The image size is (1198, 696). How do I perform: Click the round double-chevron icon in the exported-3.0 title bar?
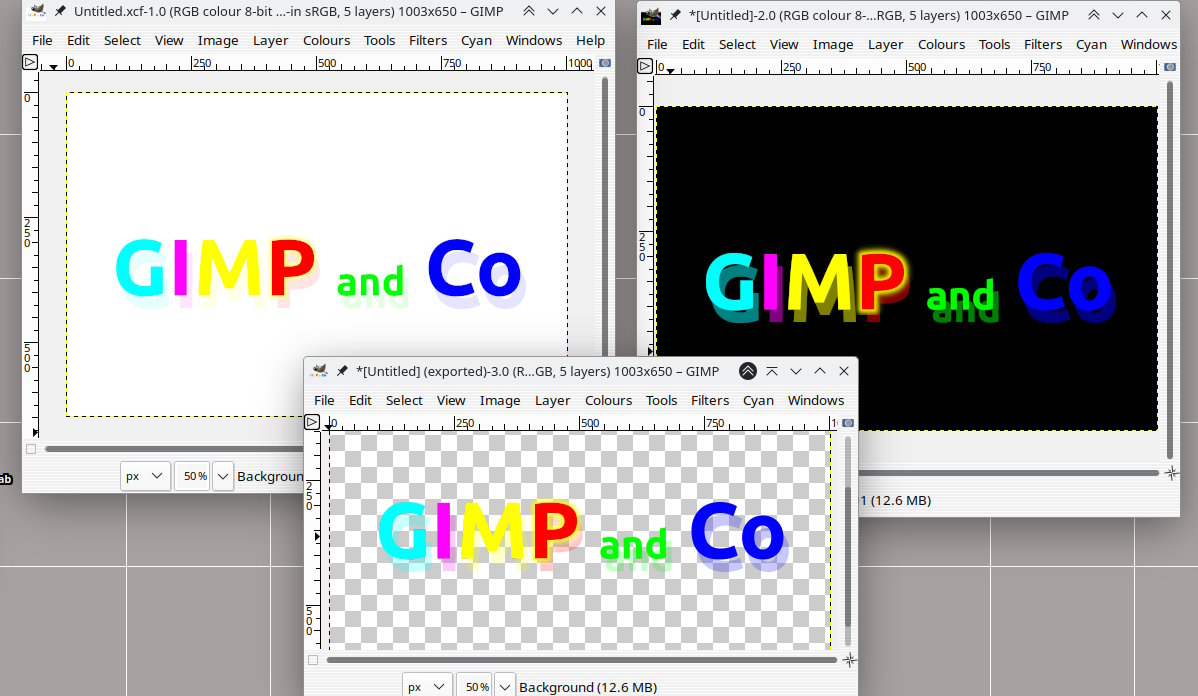pos(748,371)
